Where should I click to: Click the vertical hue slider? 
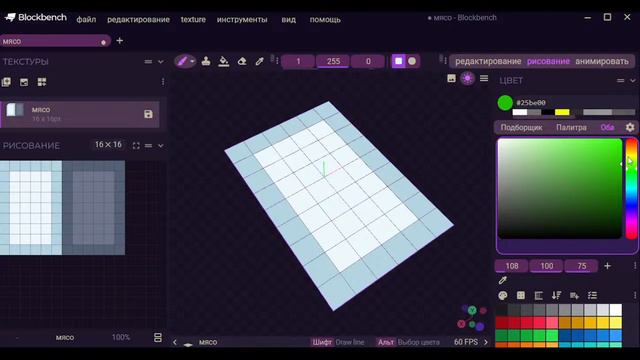(631, 189)
